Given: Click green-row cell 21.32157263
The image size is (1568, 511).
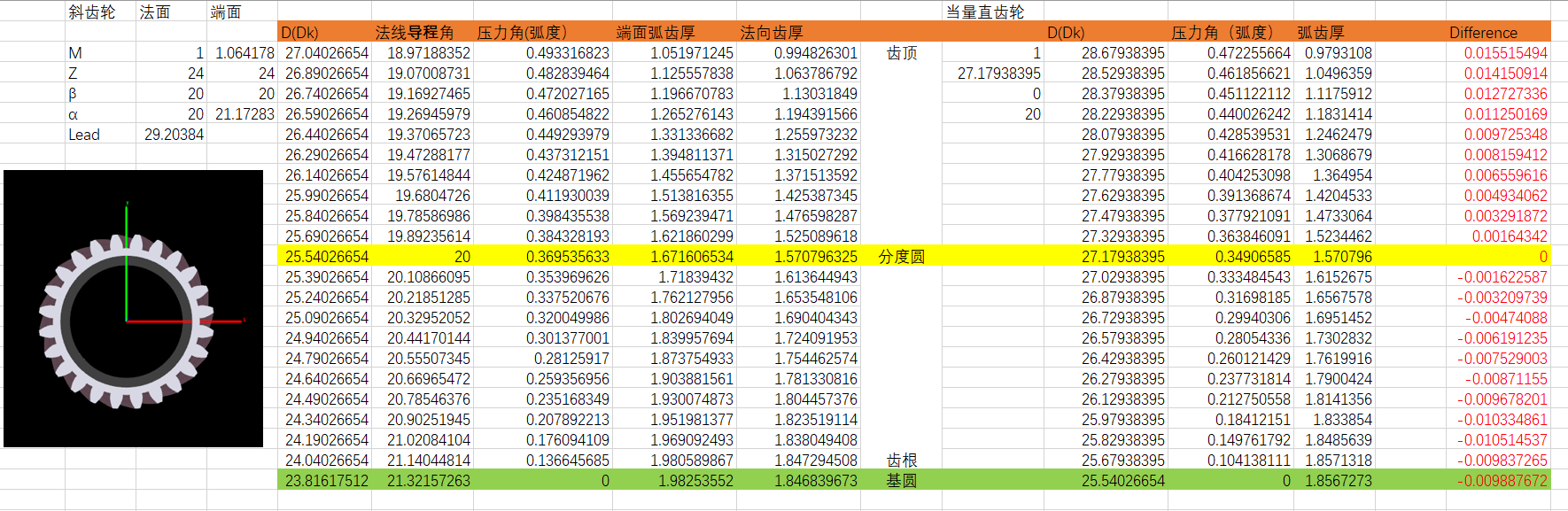Looking at the screenshot, I should point(429,481).
